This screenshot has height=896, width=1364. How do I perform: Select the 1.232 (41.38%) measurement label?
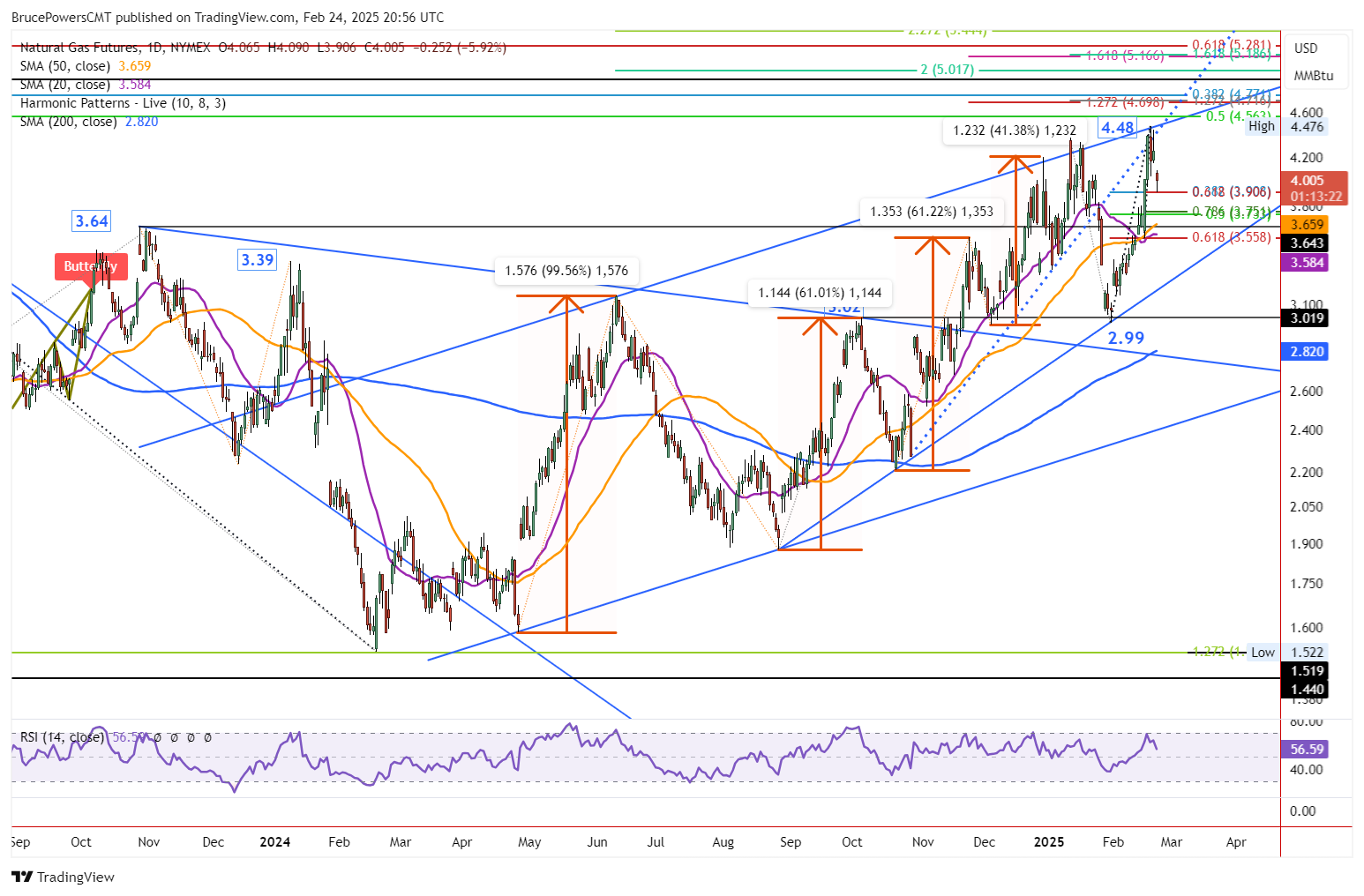[1015, 131]
